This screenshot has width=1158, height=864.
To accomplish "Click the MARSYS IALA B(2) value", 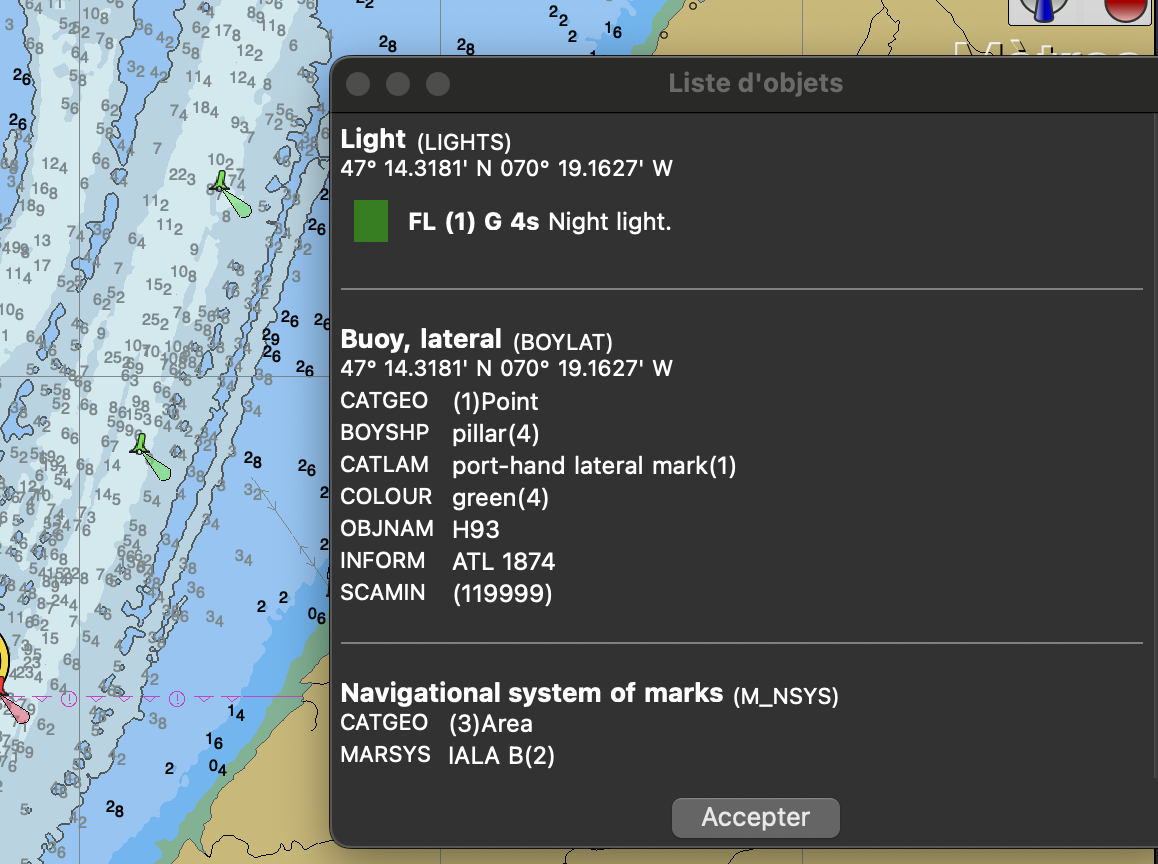I will (501, 755).
